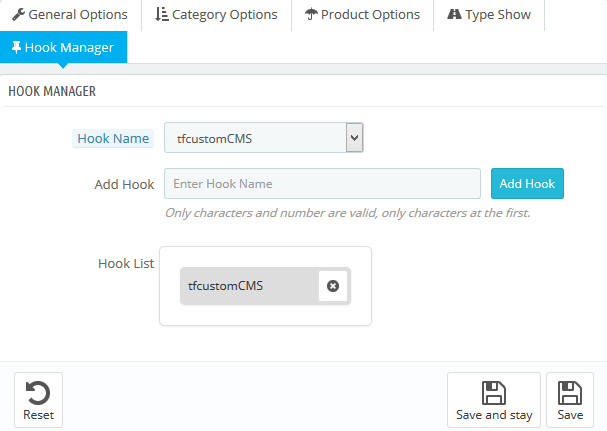Click empty space inside the Hook List box
Viewport: 607px width, 431px height.
pos(265,312)
